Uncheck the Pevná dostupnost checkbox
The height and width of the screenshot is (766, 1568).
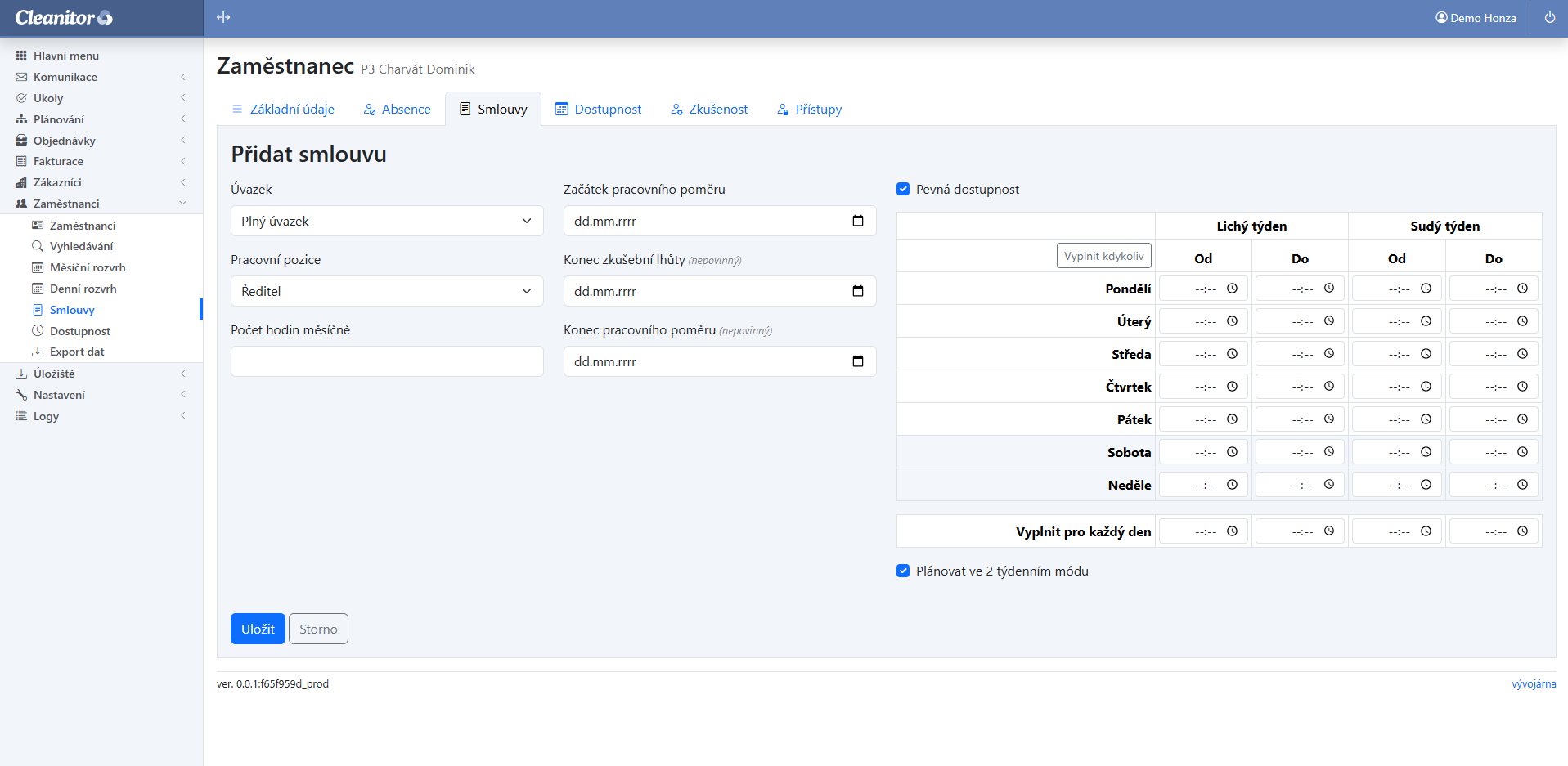(x=903, y=189)
